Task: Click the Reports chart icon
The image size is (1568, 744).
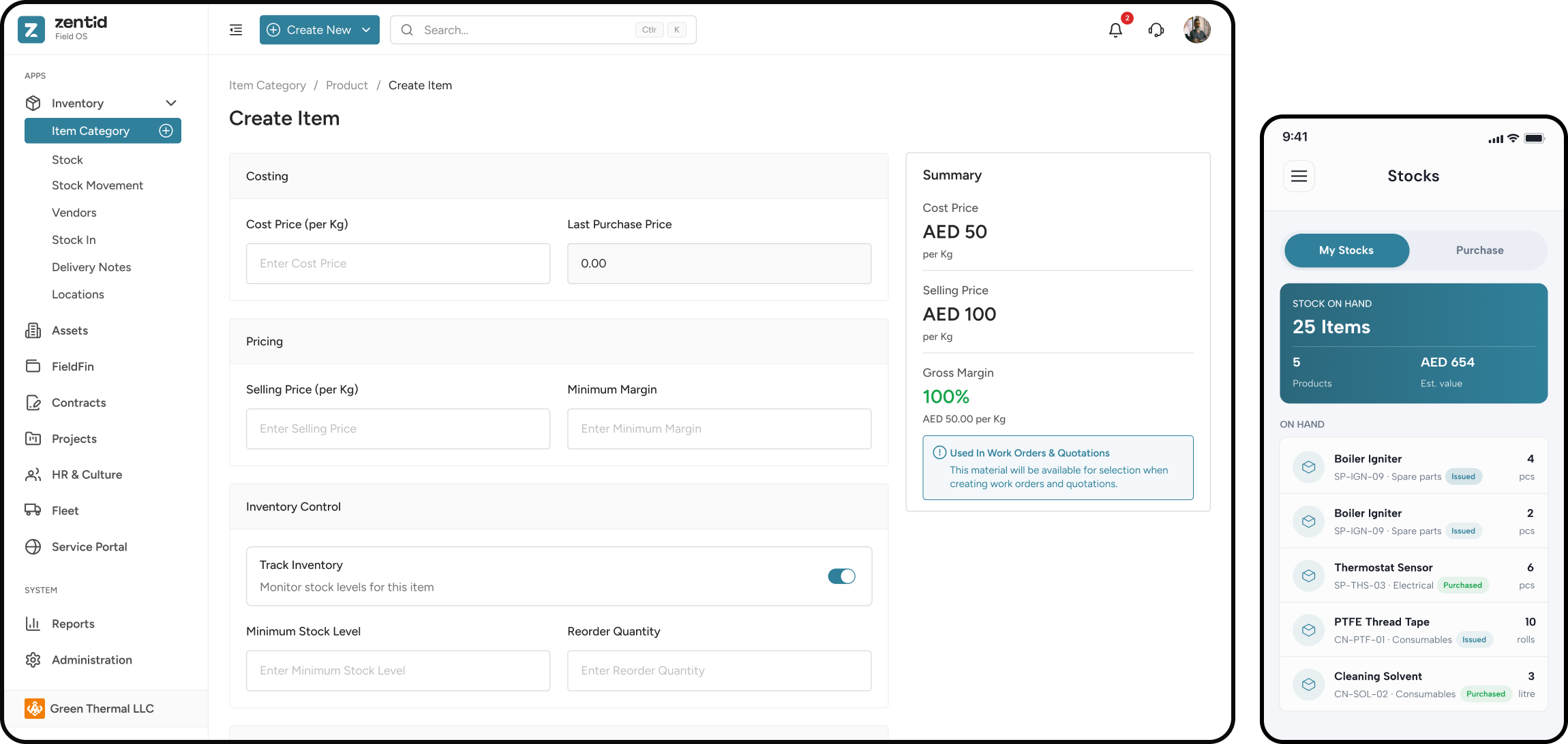Action: [x=33, y=624]
